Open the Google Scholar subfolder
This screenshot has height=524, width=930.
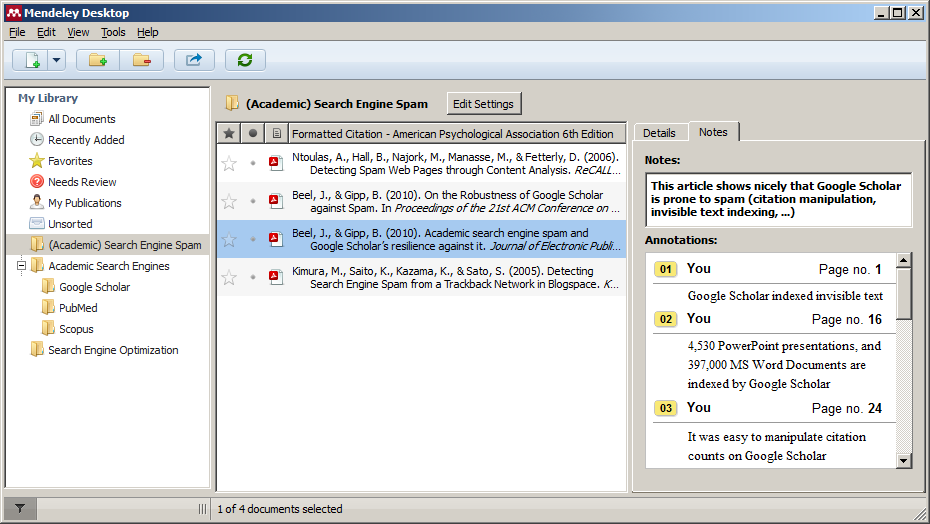[94, 287]
